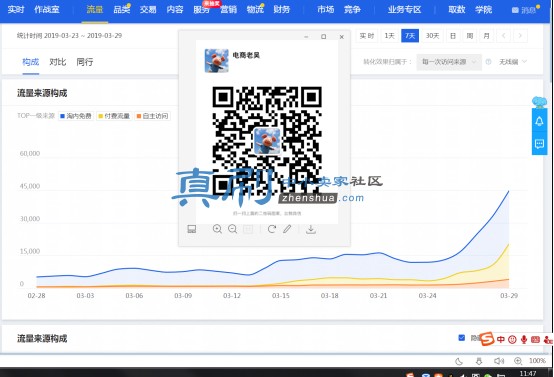
Task: Open the 市场 menu in top navigation
Action: [326, 10]
